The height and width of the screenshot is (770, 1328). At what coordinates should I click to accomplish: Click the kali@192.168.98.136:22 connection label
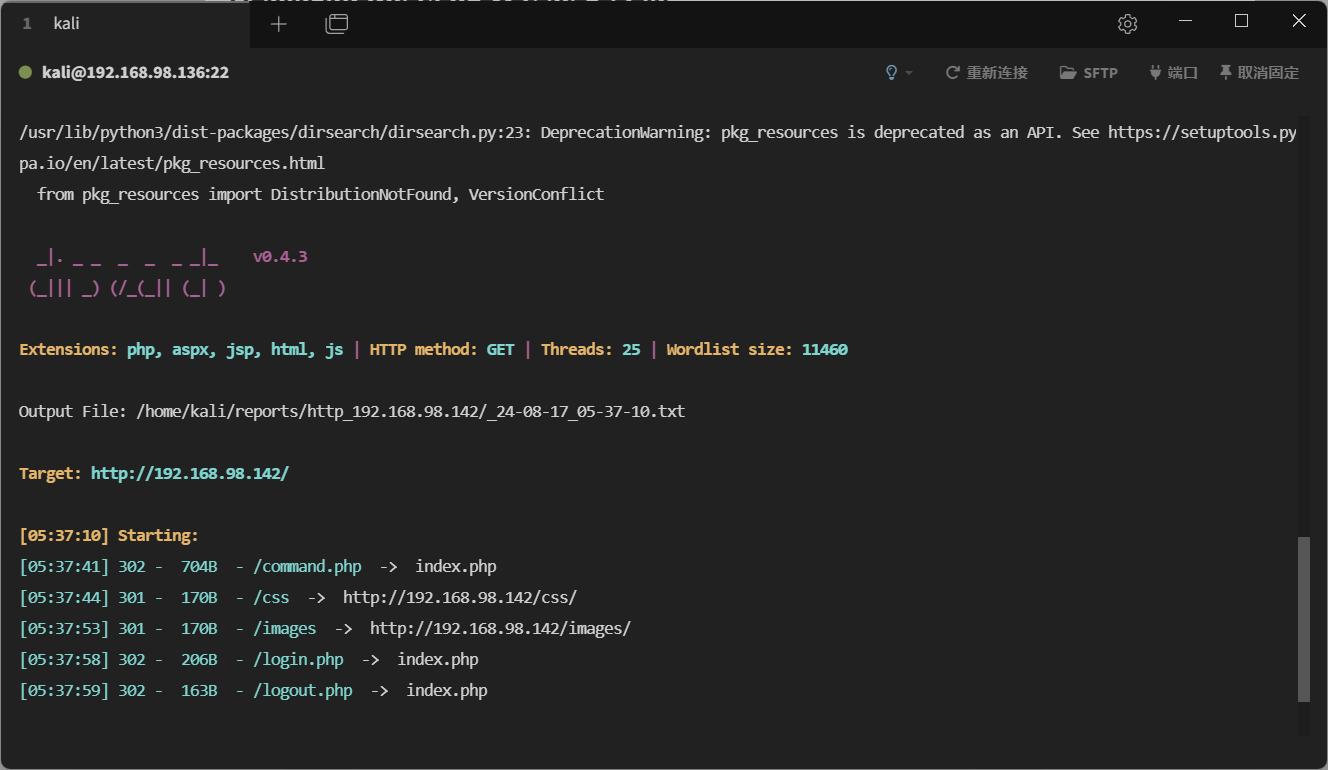coord(135,72)
